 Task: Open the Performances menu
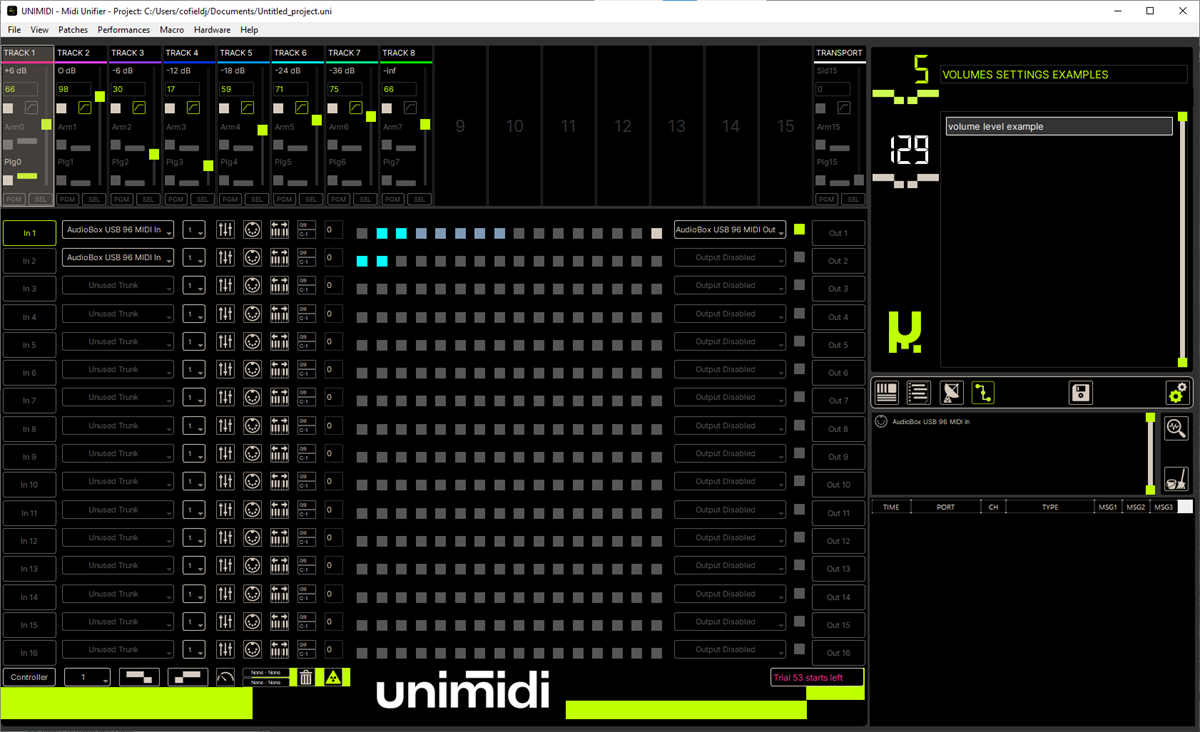[124, 30]
